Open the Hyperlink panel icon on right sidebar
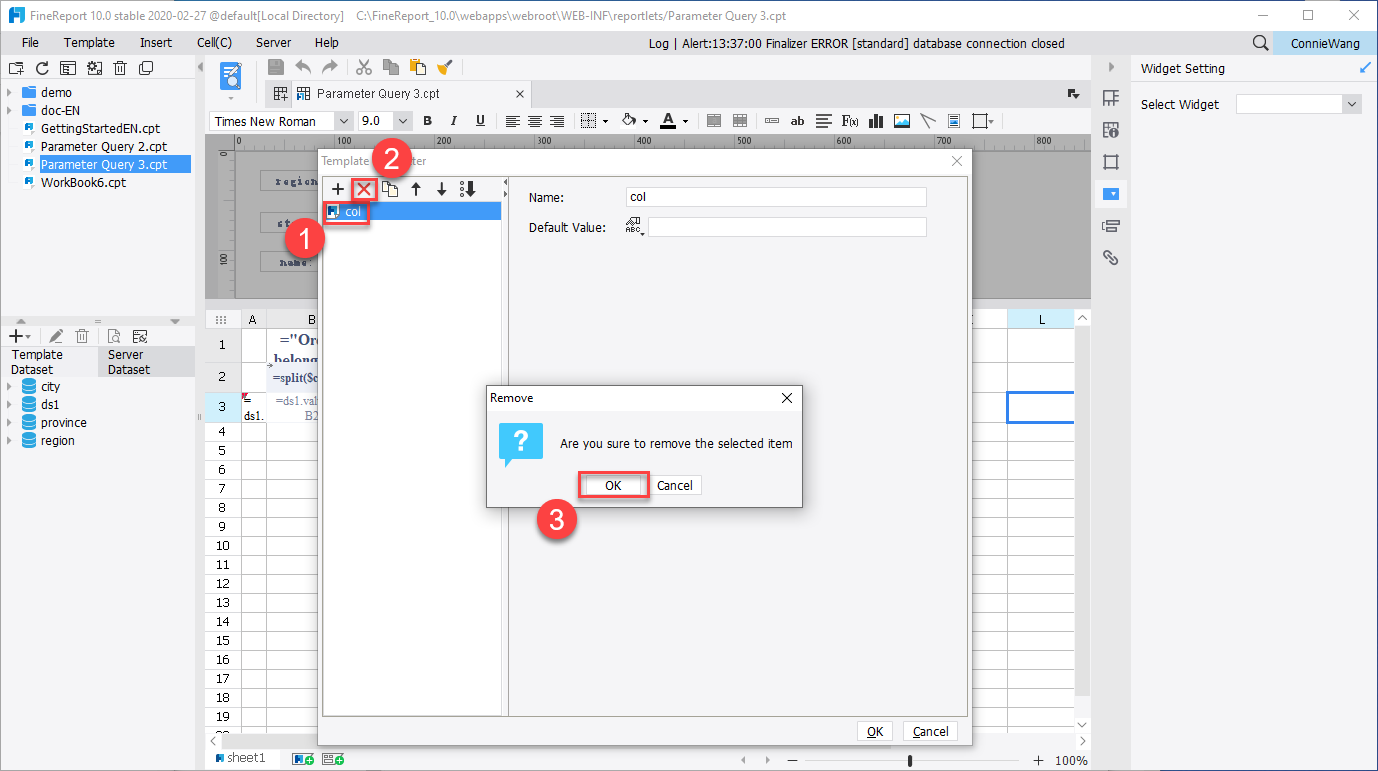Viewport: 1378px width, 771px height. click(x=1111, y=257)
